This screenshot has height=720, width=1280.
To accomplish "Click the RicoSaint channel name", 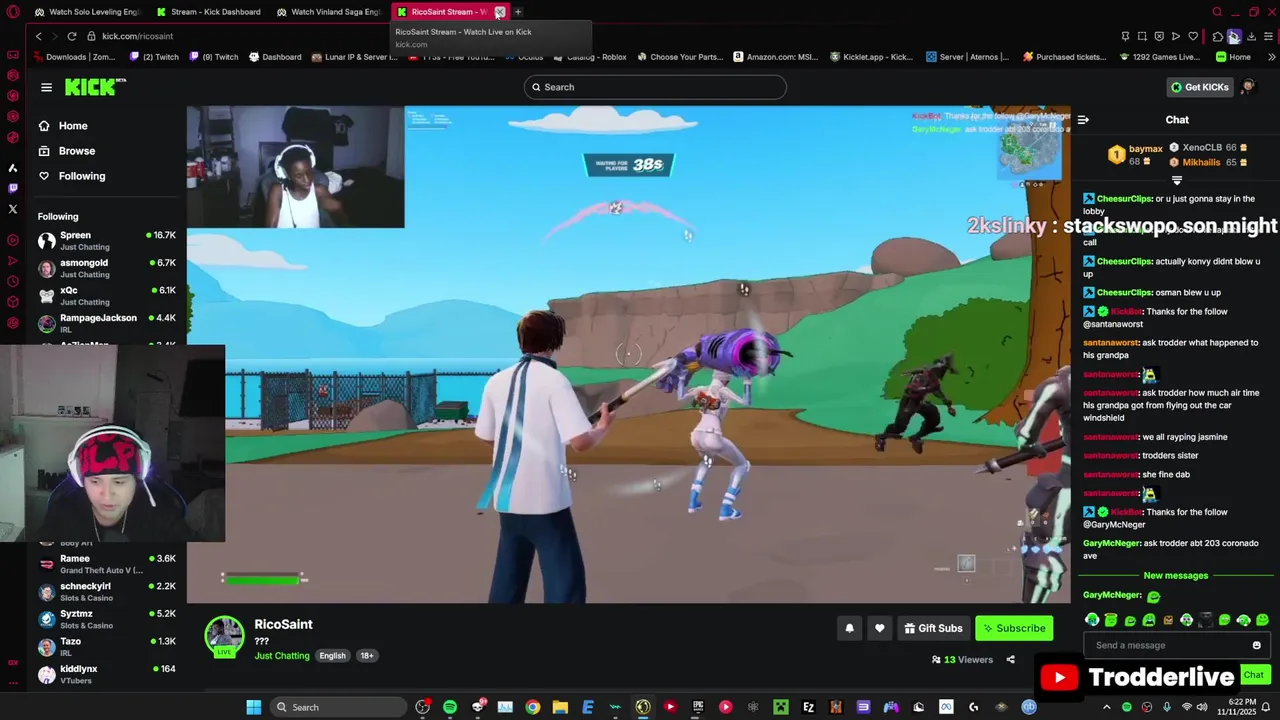I will tap(283, 624).
